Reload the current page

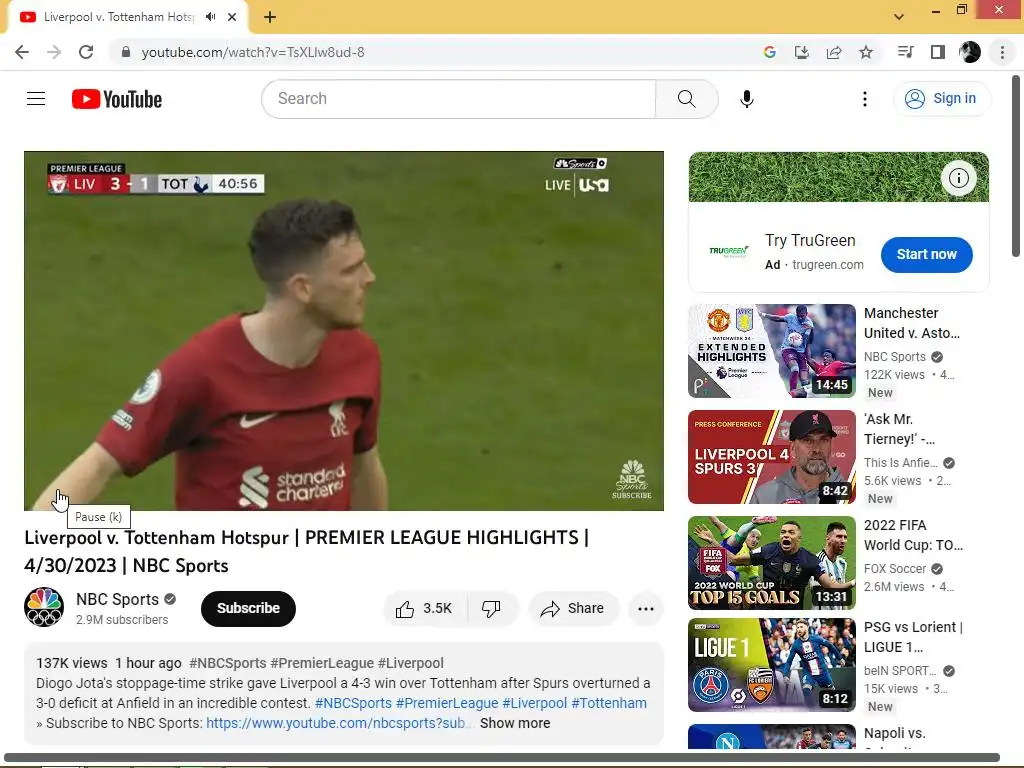tap(86, 52)
